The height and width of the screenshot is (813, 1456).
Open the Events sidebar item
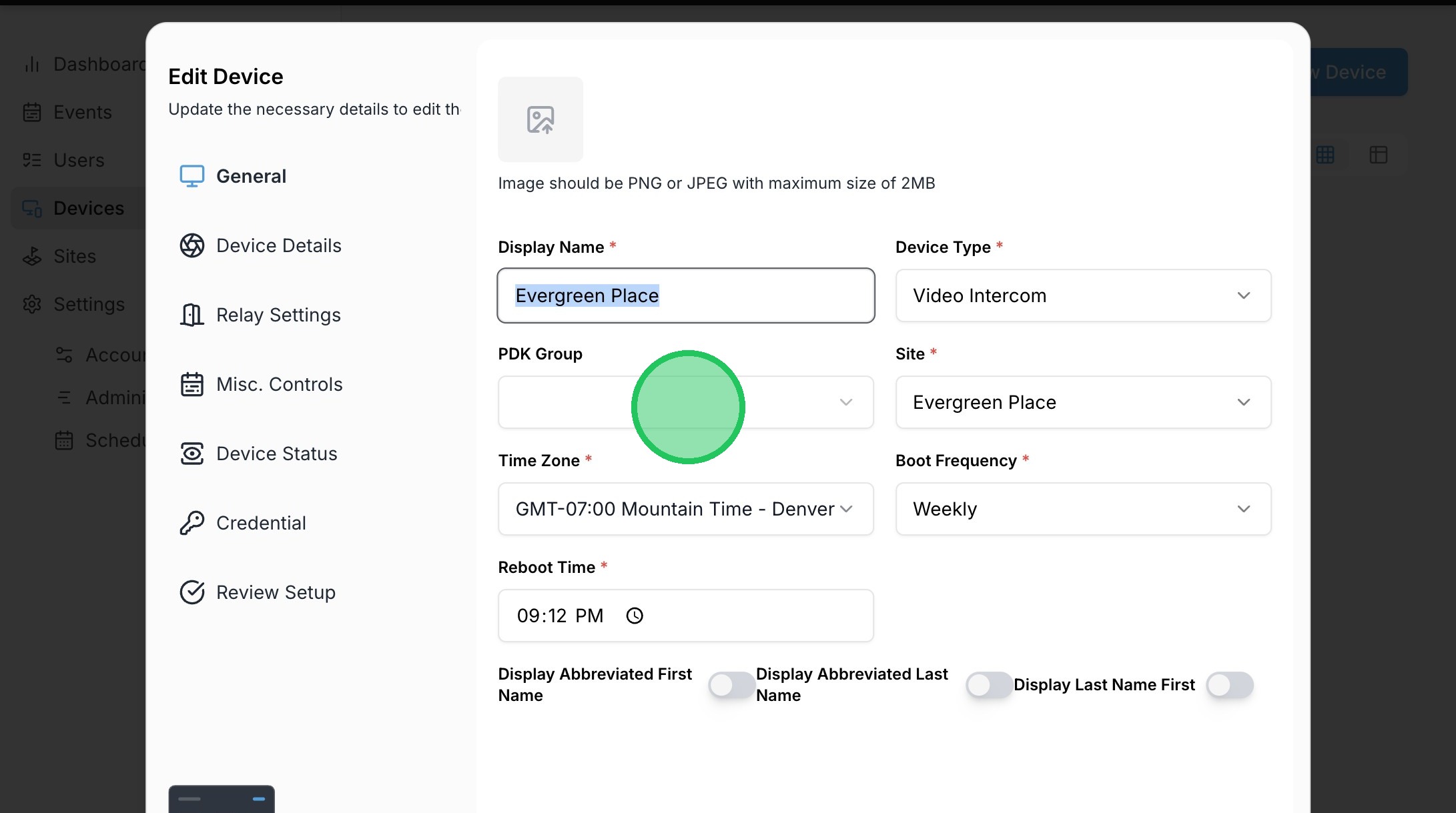point(82,112)
